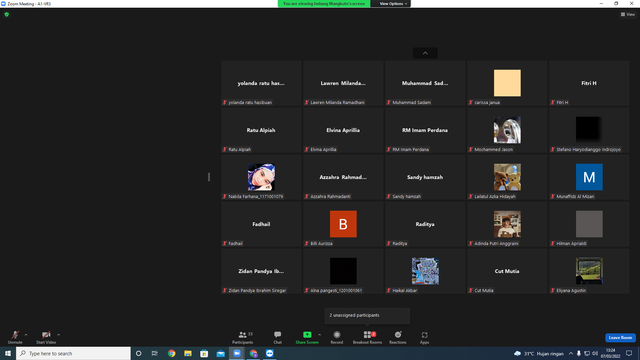
Task: Select Fadhail's participant tile
Action: tap(261, 224)
